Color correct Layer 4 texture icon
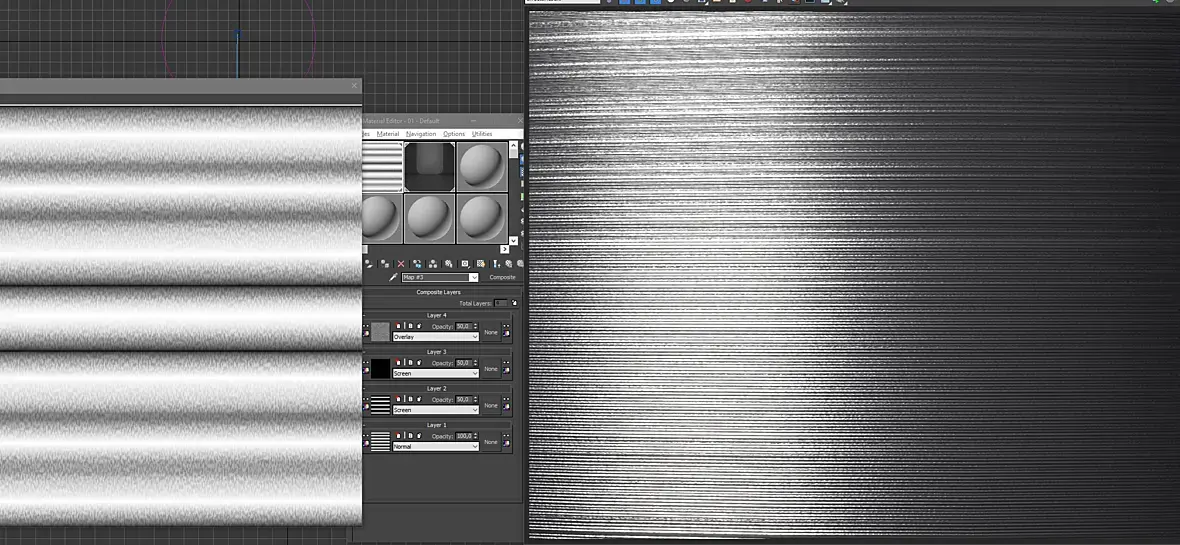This screenshot has height=545, width=1180. tap(366, 333)
